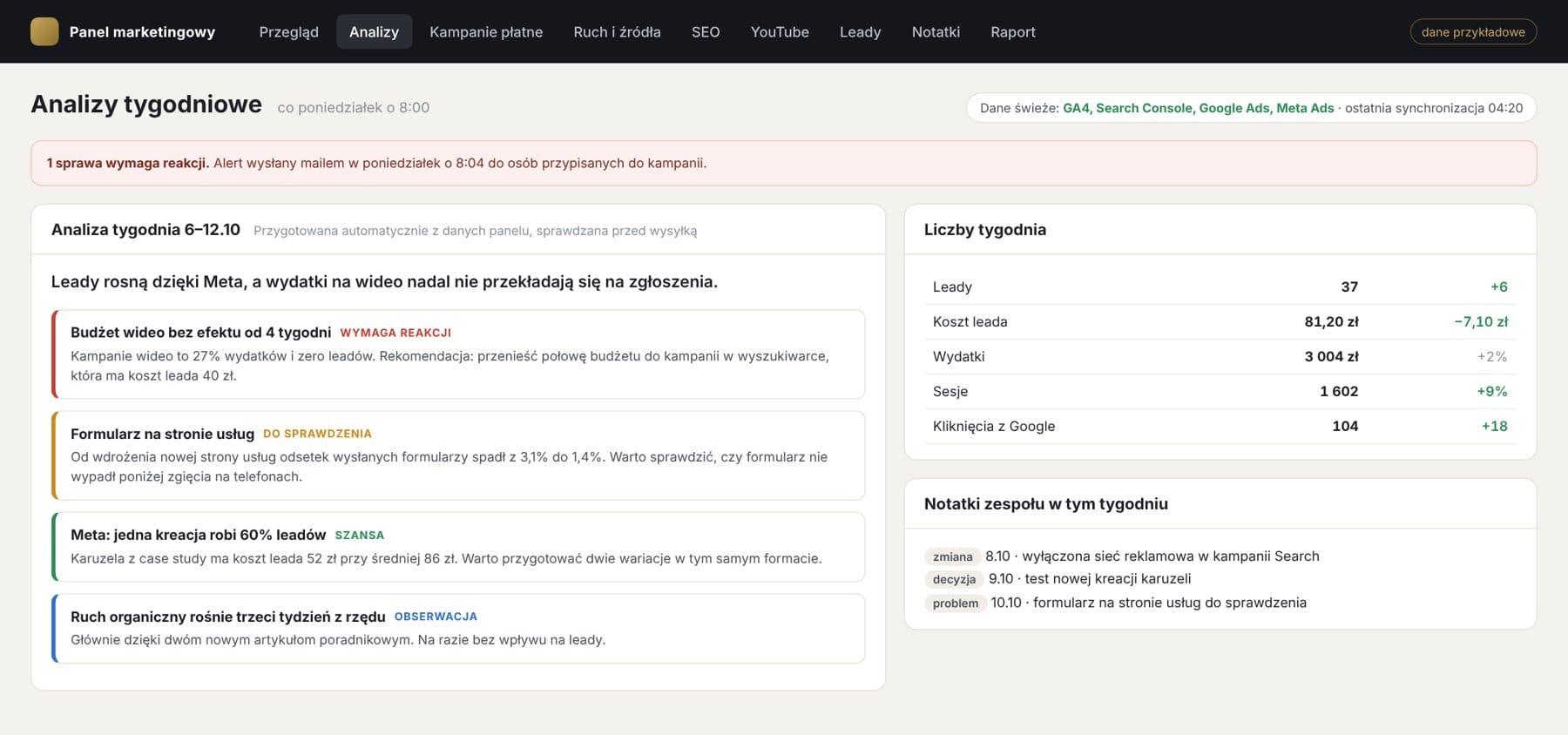Click the Leady row value 37

point(1349,287)
